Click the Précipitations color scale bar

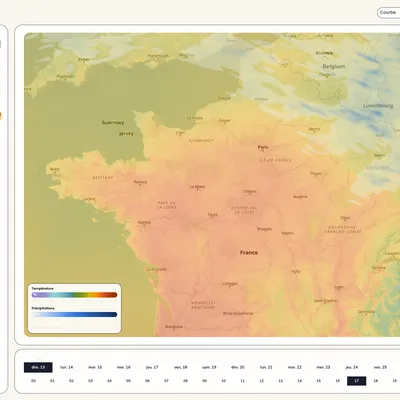(74, 314)
